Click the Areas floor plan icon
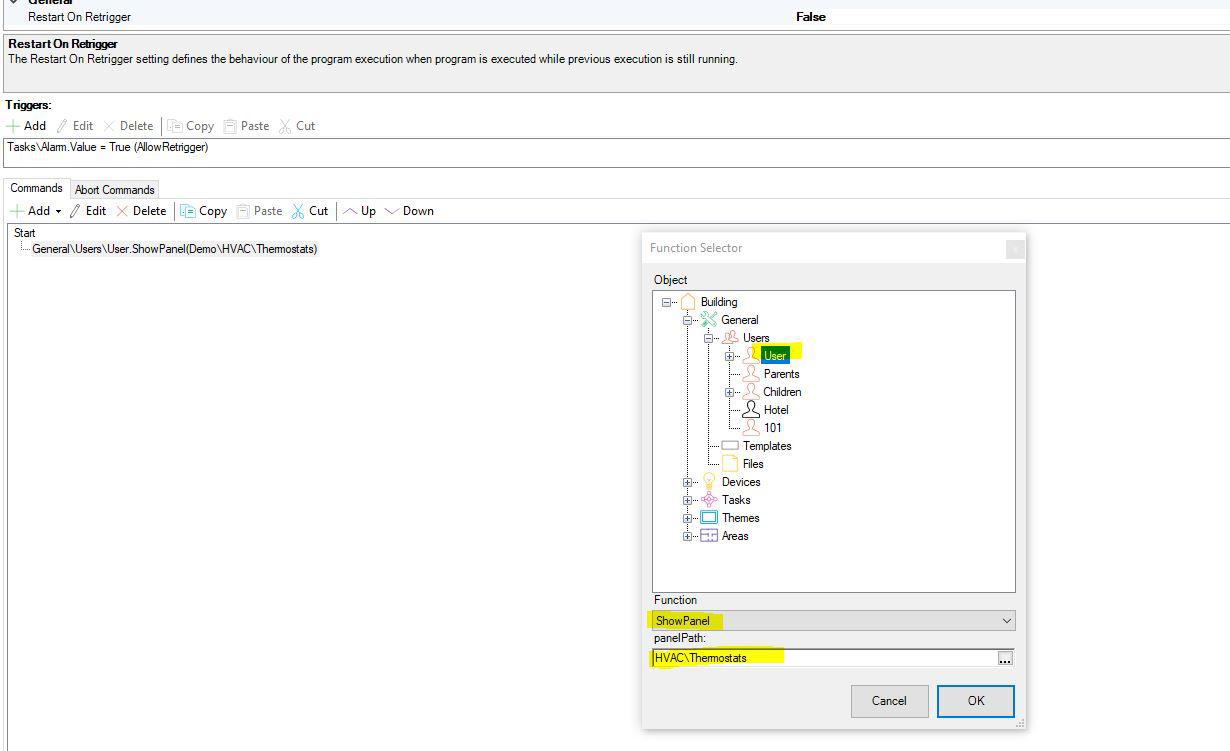The image size is (1230, 751). (709, 536)
